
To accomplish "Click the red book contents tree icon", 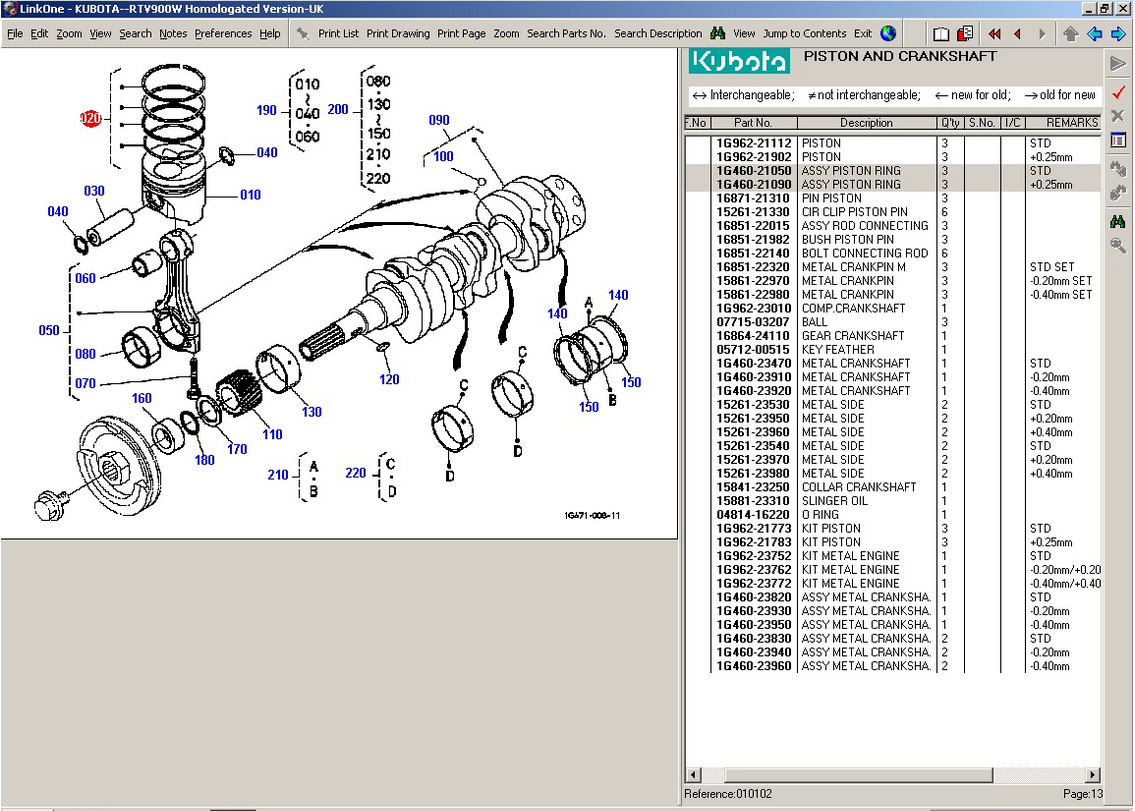I will coord(965,34).
